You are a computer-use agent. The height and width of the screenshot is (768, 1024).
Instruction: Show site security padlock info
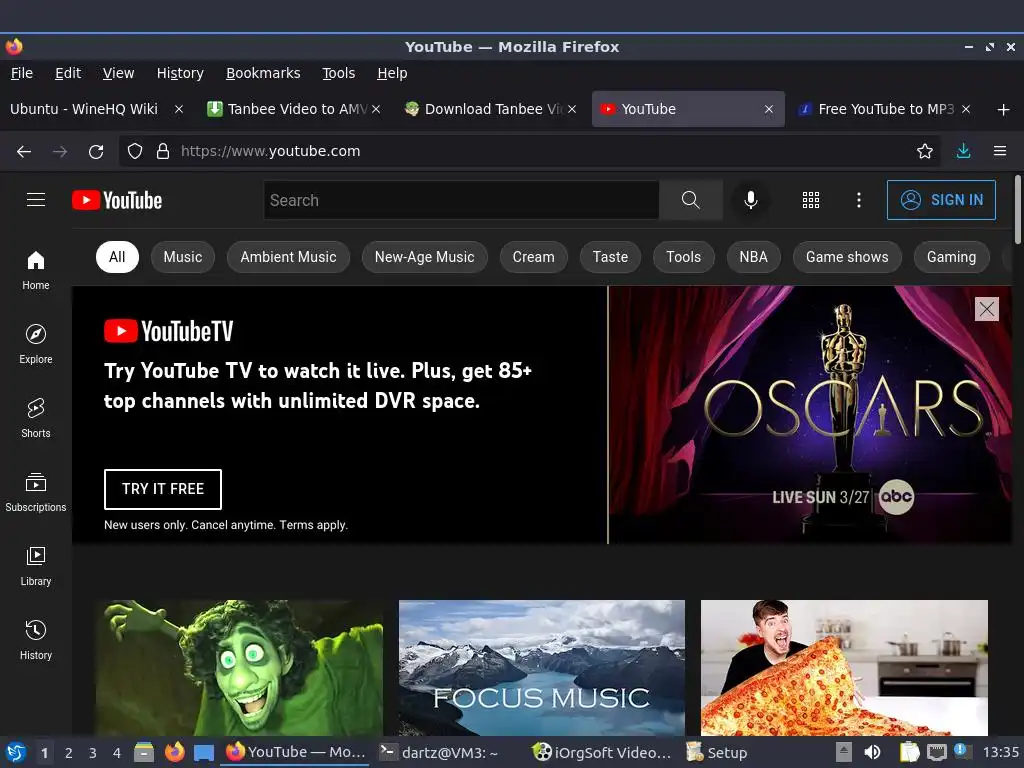click(x=163, y=152)
